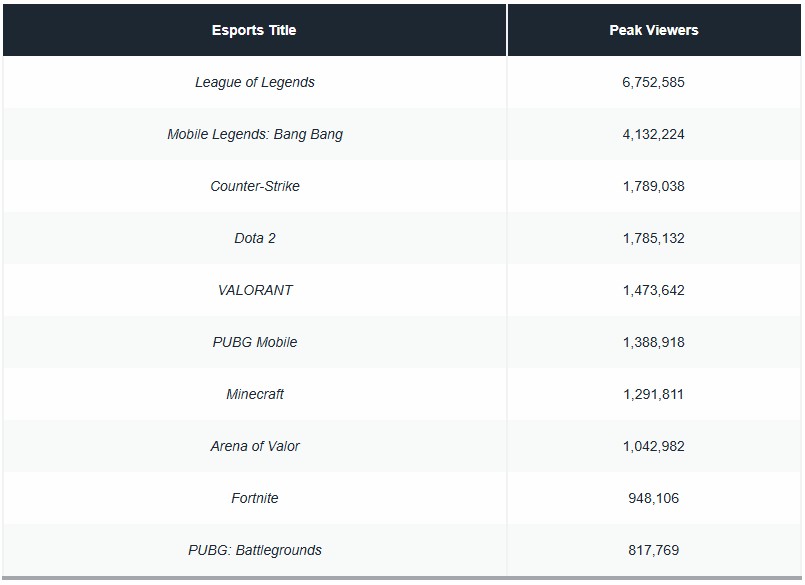Click the Fortnite title cell
The image size is (805, 585).
pos(255,498)
